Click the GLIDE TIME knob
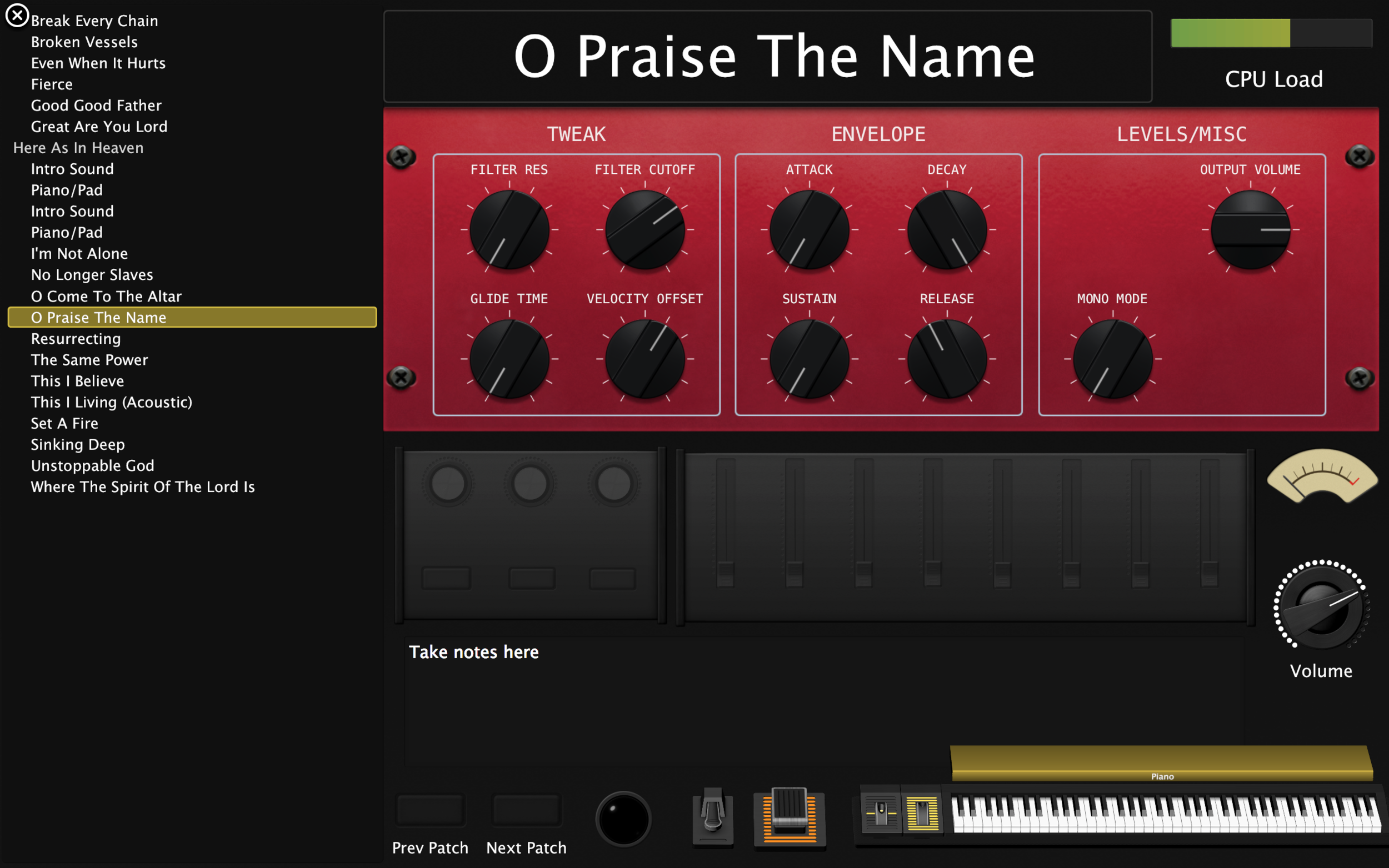Screen dimensions: 1389x868 [509, 359]
